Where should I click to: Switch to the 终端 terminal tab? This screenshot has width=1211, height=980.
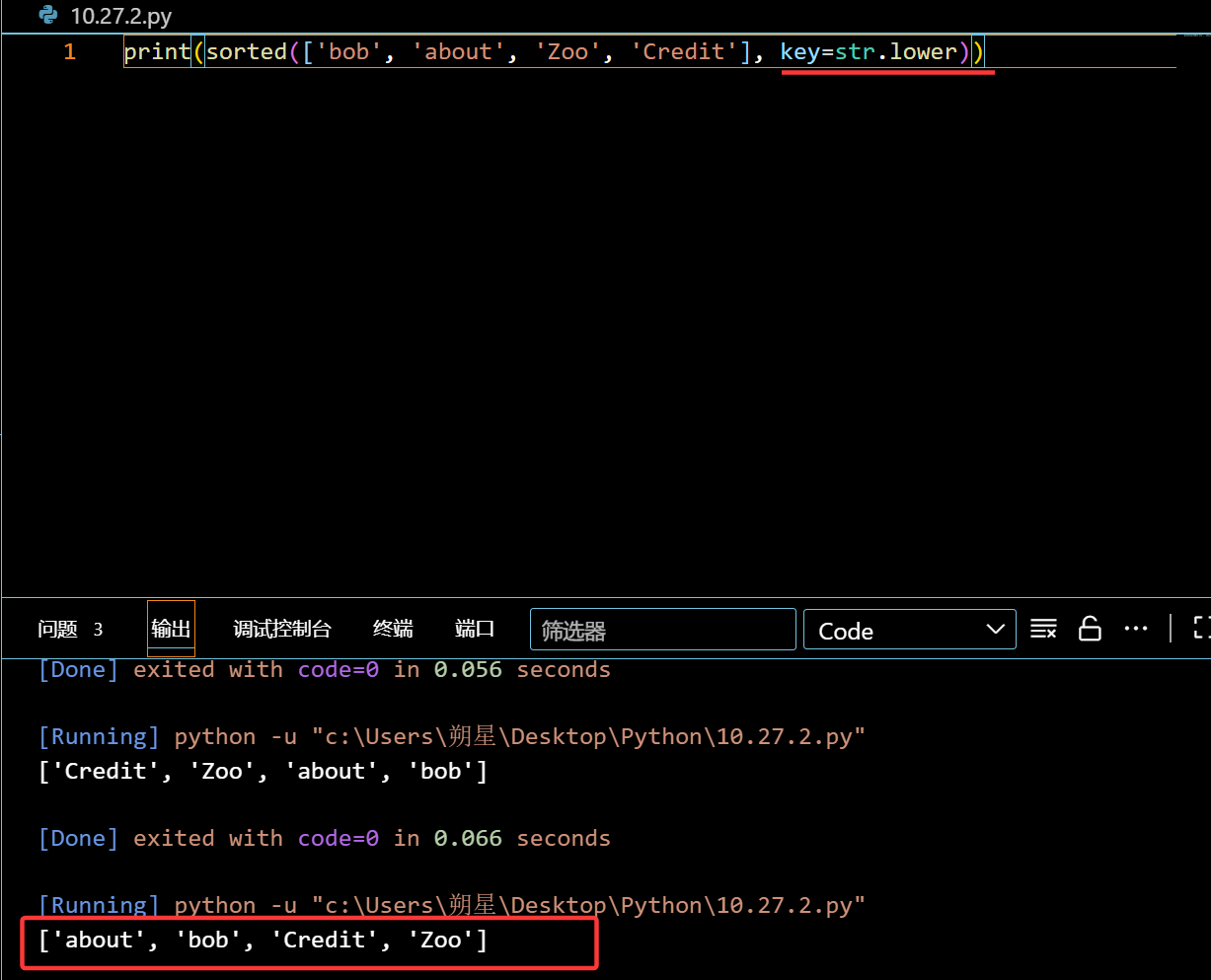pos(393,630)
